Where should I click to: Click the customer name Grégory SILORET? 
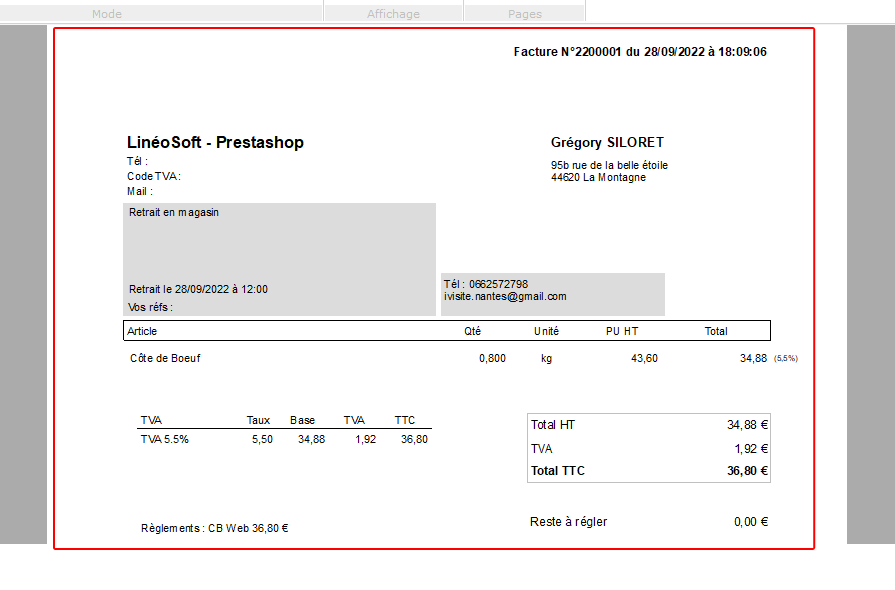[x=607, y=143]
